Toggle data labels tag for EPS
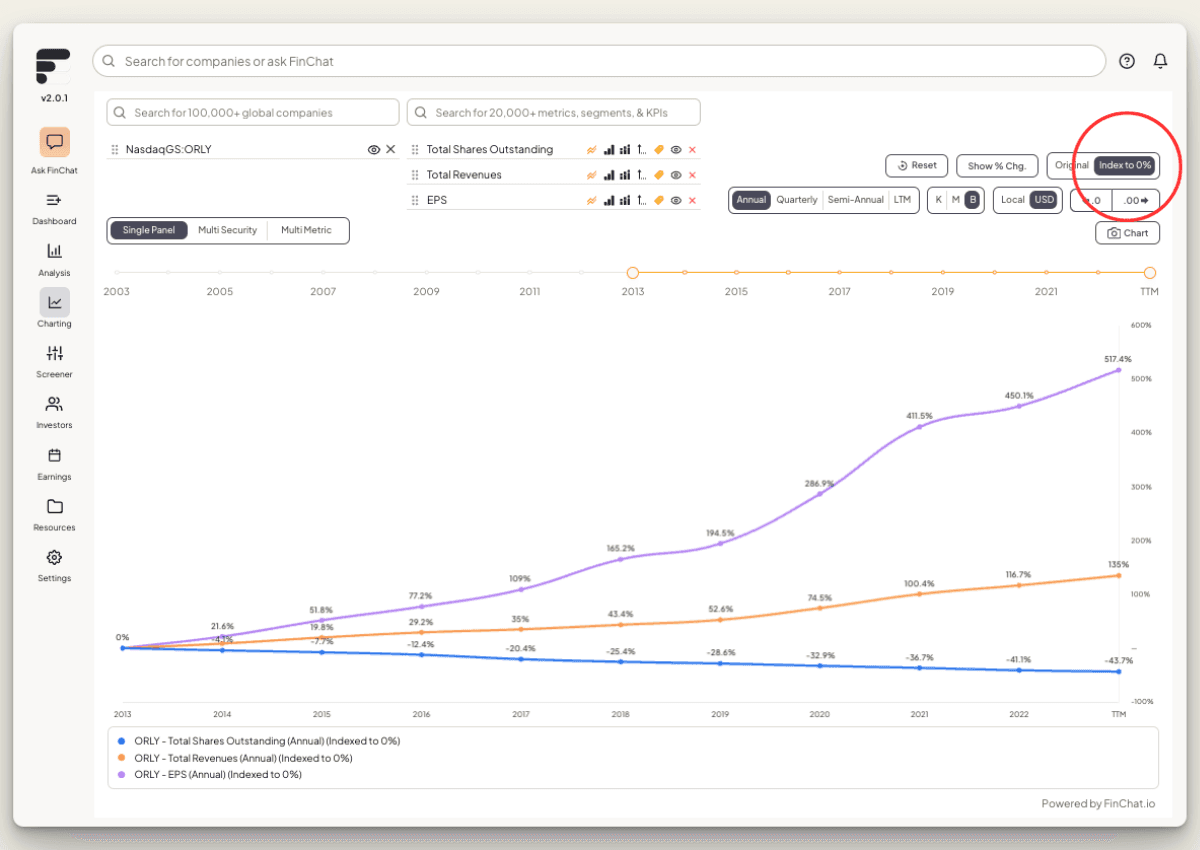 pos(659,200)
